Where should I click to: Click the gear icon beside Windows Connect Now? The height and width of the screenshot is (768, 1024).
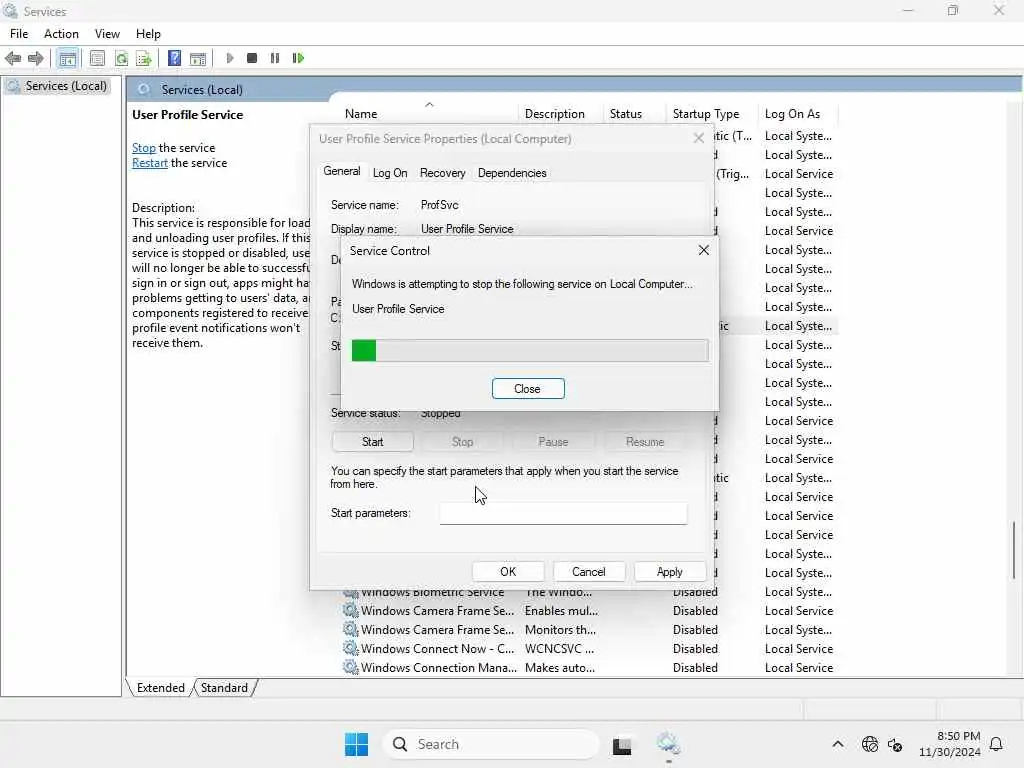click(351, 648)
